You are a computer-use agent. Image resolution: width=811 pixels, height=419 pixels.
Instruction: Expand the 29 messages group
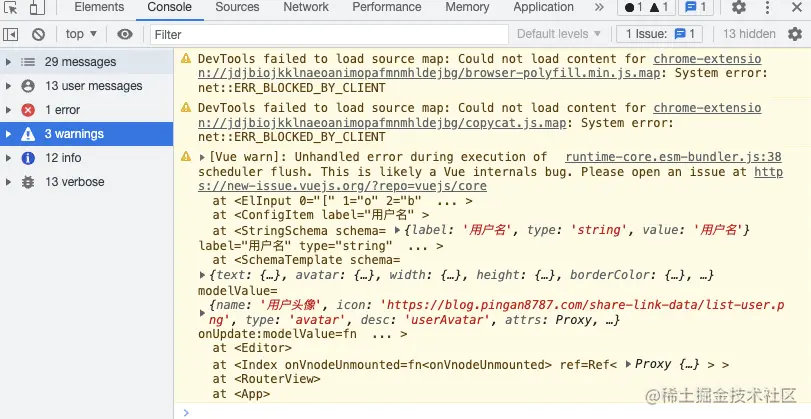tap(8, 62)
